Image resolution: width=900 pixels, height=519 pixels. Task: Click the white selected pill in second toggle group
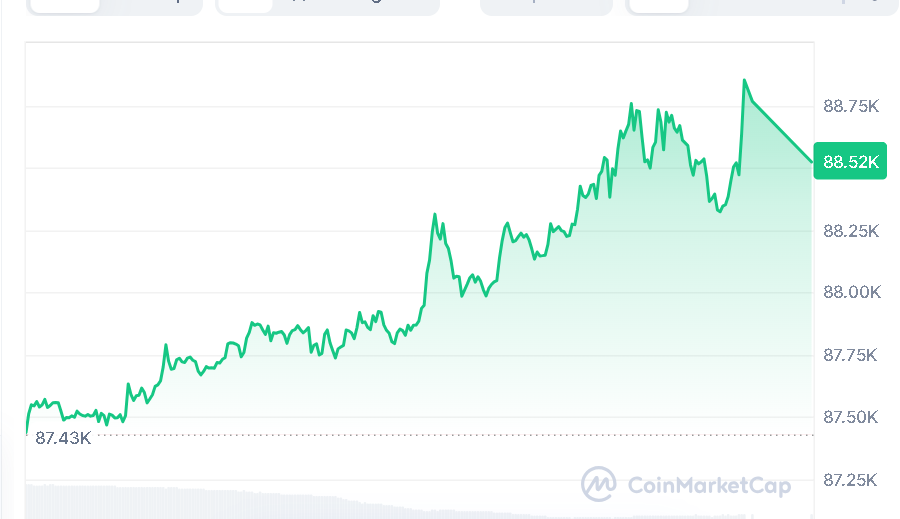(x=244, y=5)
